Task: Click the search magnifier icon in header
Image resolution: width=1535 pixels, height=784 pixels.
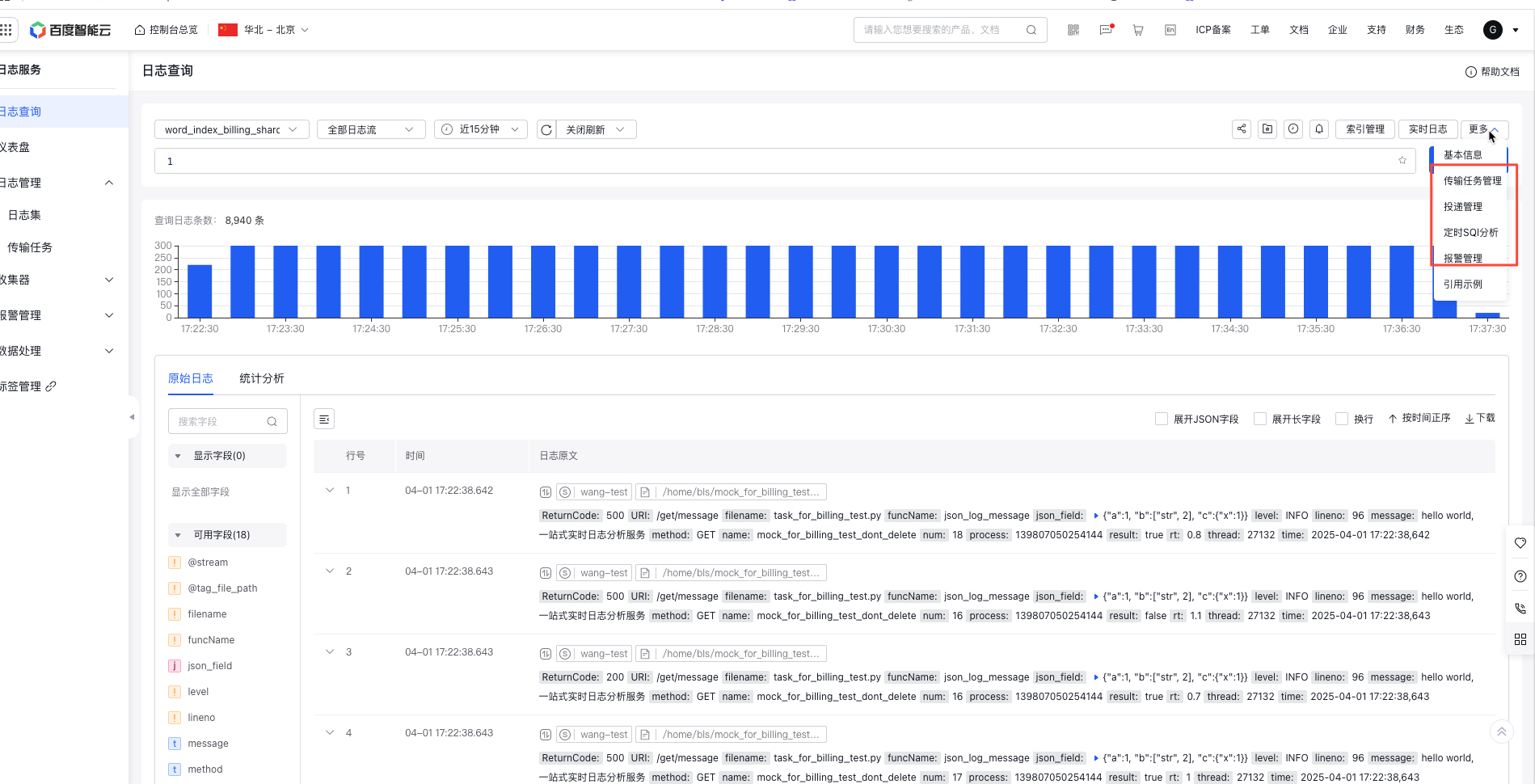Action: pyautogui.click(x=1031, y=30)
